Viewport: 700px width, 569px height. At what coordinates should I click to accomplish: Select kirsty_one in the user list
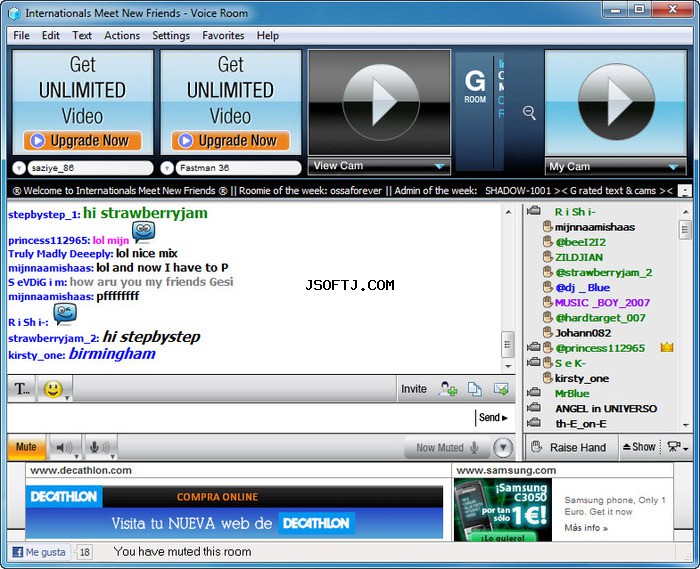pyautogui.click(x=582, y=378)
